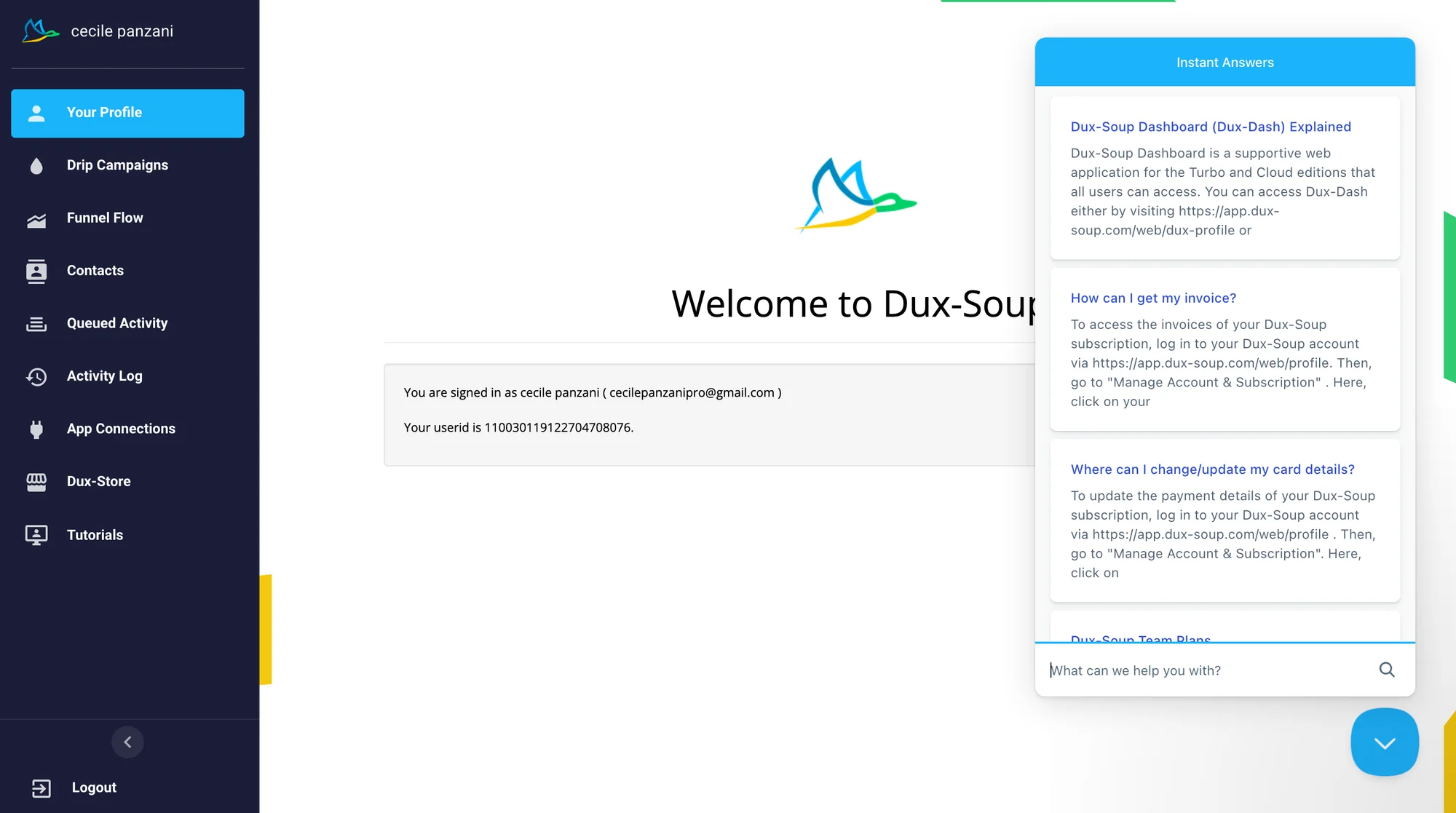This screenshot has height=813, width=1456.
Task: Click the 'cecile panzani' account name in sidebar
Action: (x=122, y=31)
